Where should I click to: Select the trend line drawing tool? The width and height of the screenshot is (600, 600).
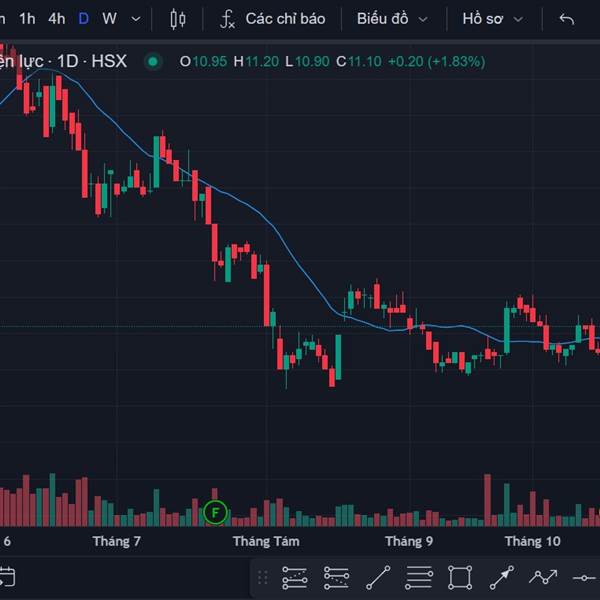pos(378,577)
